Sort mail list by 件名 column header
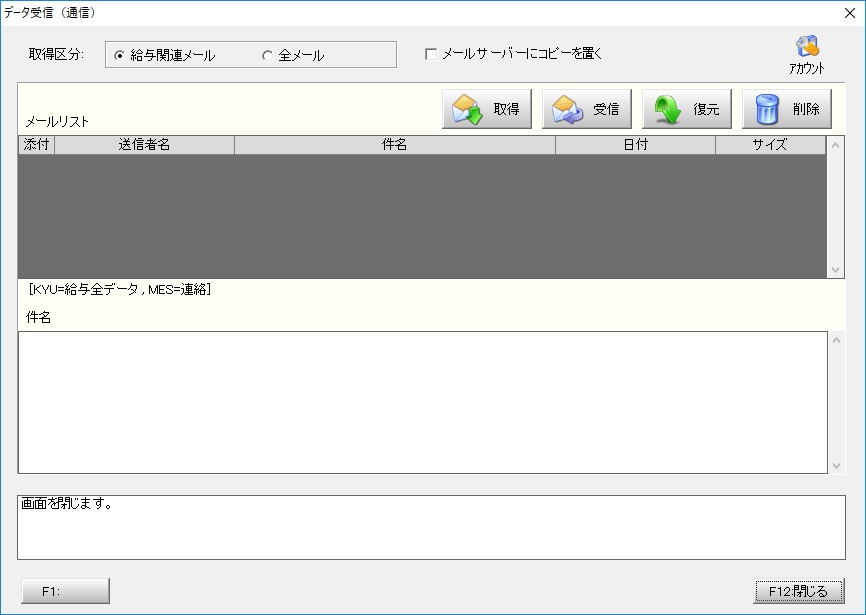The height and width of the screenshot is (615, 866). (x=394, y=145)
